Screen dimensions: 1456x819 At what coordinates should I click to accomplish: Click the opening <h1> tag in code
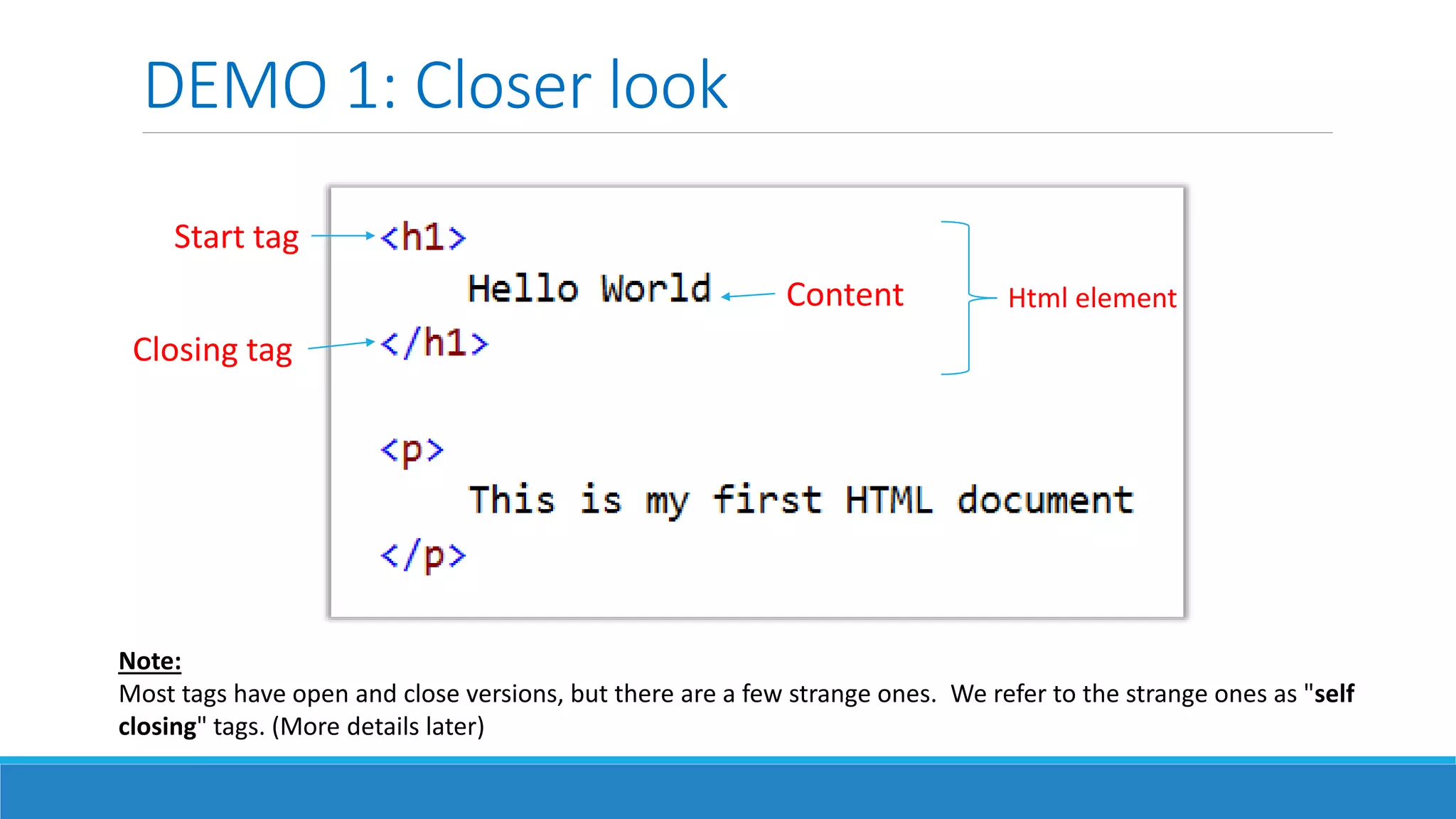pos(423,237)
